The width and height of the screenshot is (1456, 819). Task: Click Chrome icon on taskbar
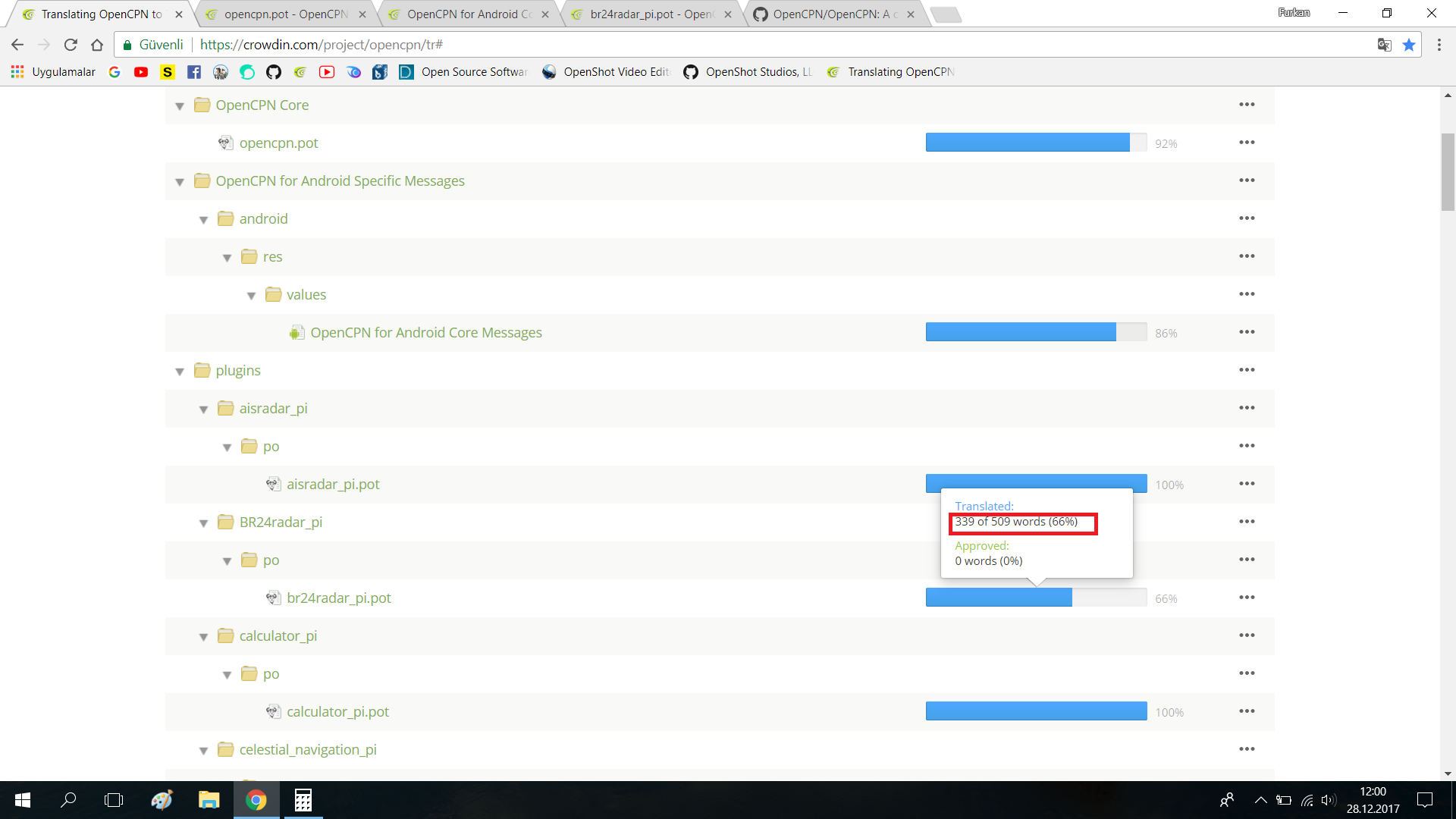256,800
